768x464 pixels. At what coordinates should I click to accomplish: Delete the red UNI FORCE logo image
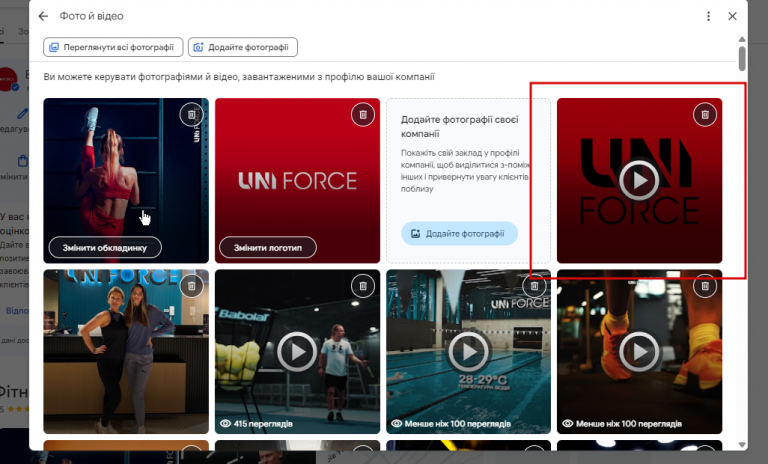pyautogui.click(x=363, y=115)
